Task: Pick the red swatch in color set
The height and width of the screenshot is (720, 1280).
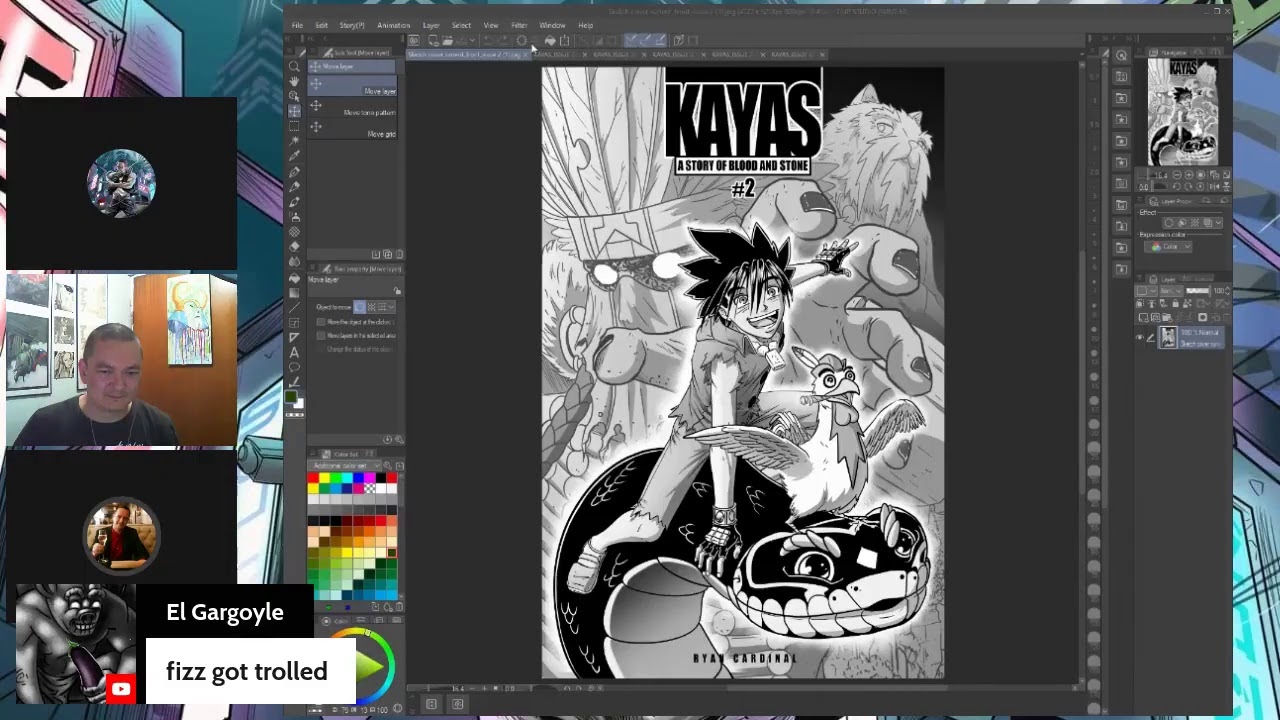Action: (x=313, y=479)
